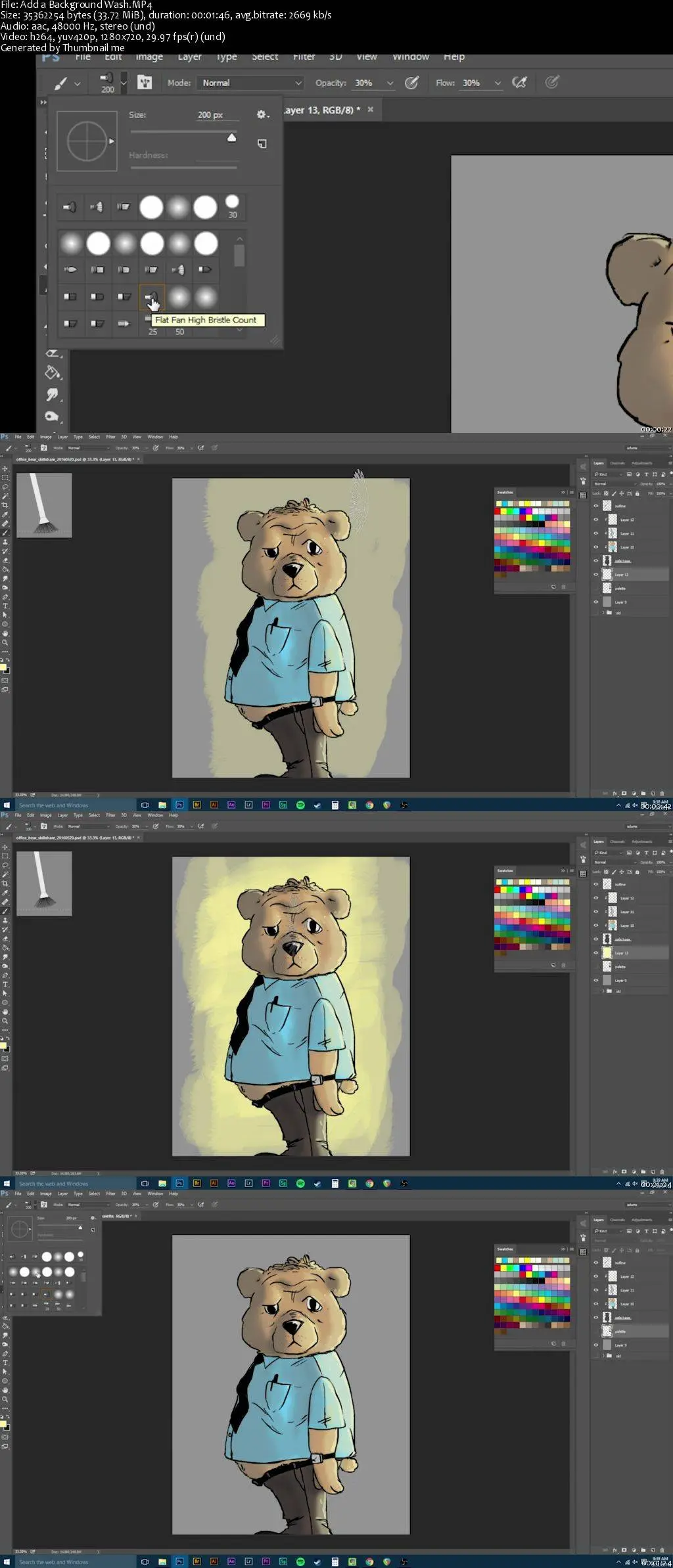Viewport: 673px width, 1568px height.
Task: Hide Layer 13 eye in 00:00:42 frame
Action: (596, 575)
